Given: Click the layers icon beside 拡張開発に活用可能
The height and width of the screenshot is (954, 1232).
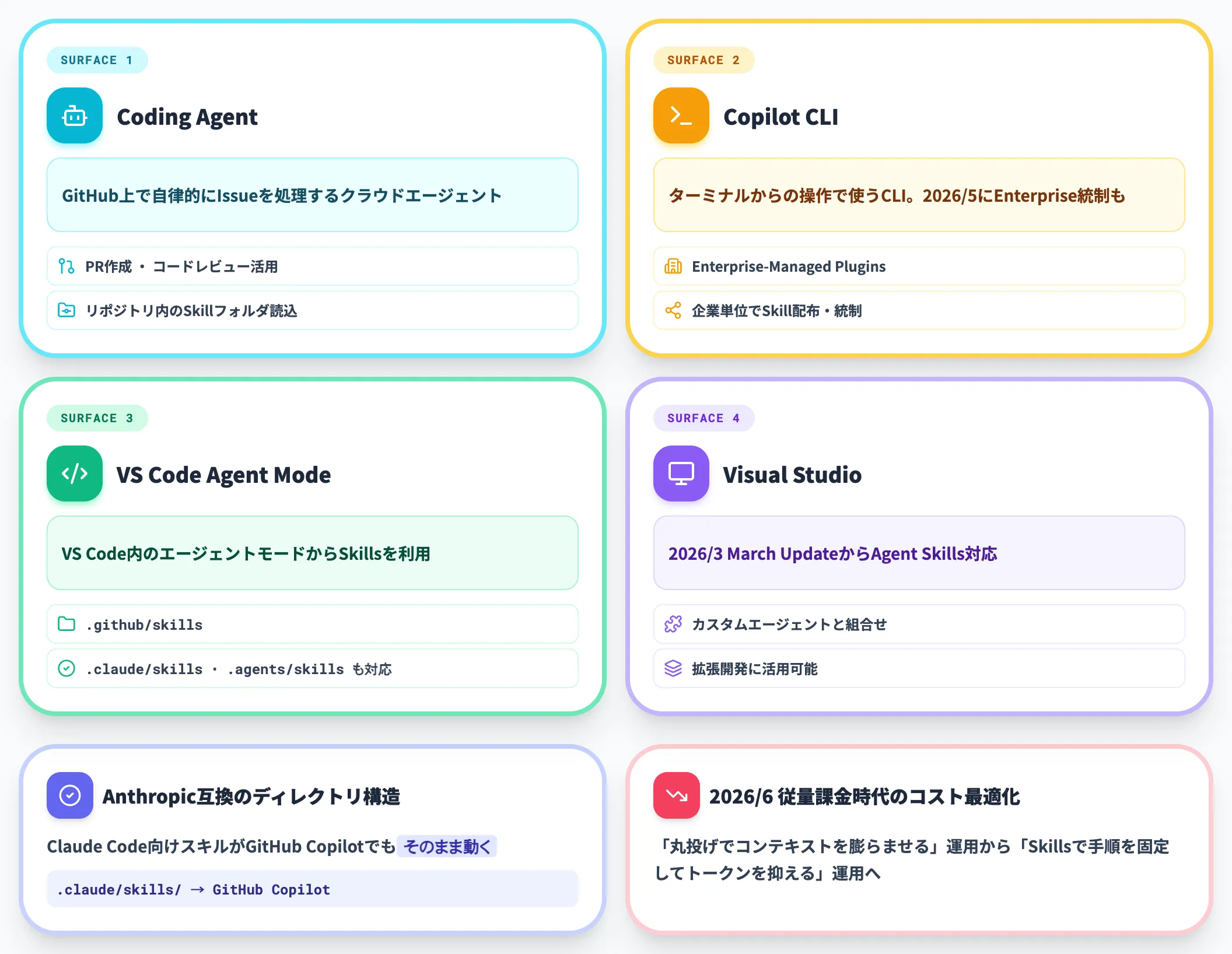Looking at the screenshot, I should coord(673,668).
